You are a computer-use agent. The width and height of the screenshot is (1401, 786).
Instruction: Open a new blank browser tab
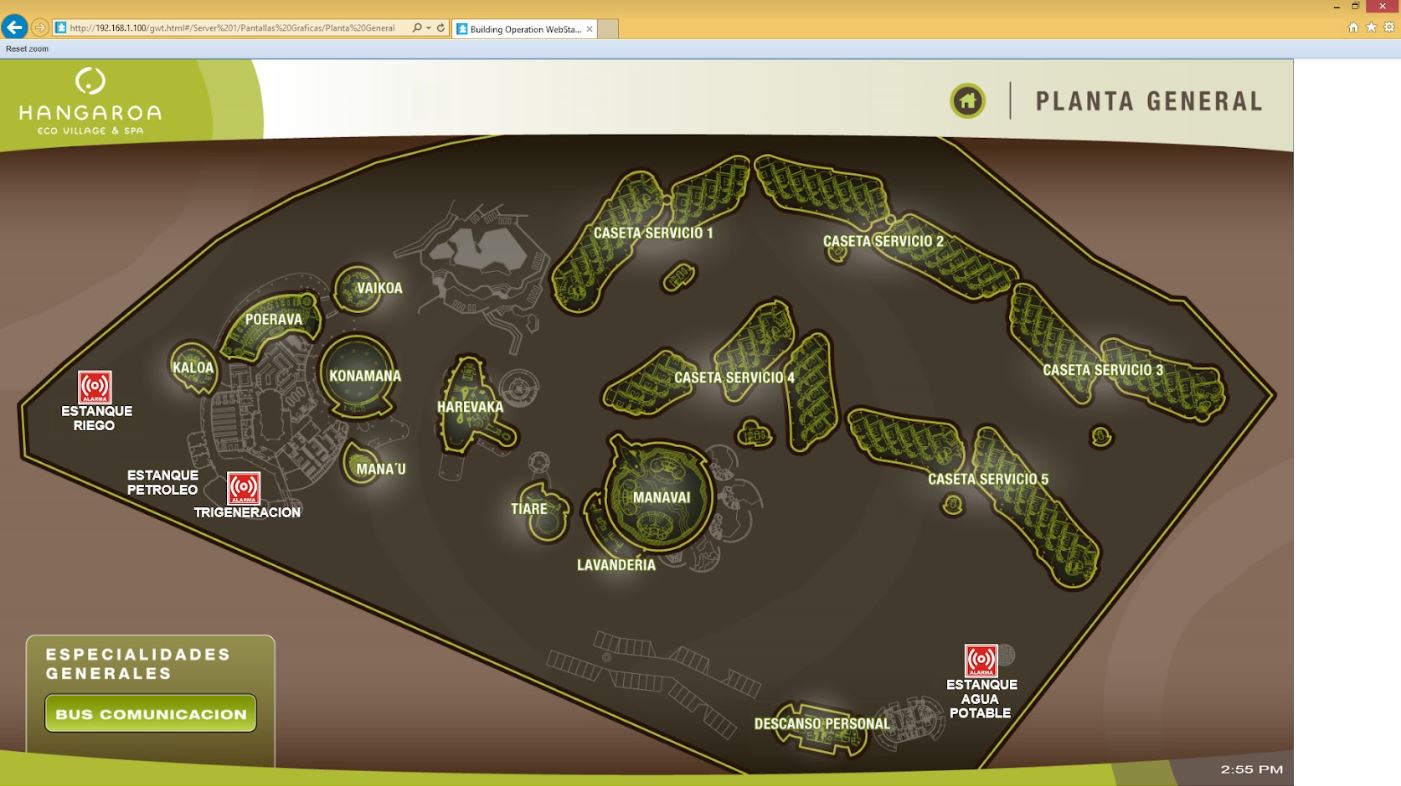coord(608,29)
